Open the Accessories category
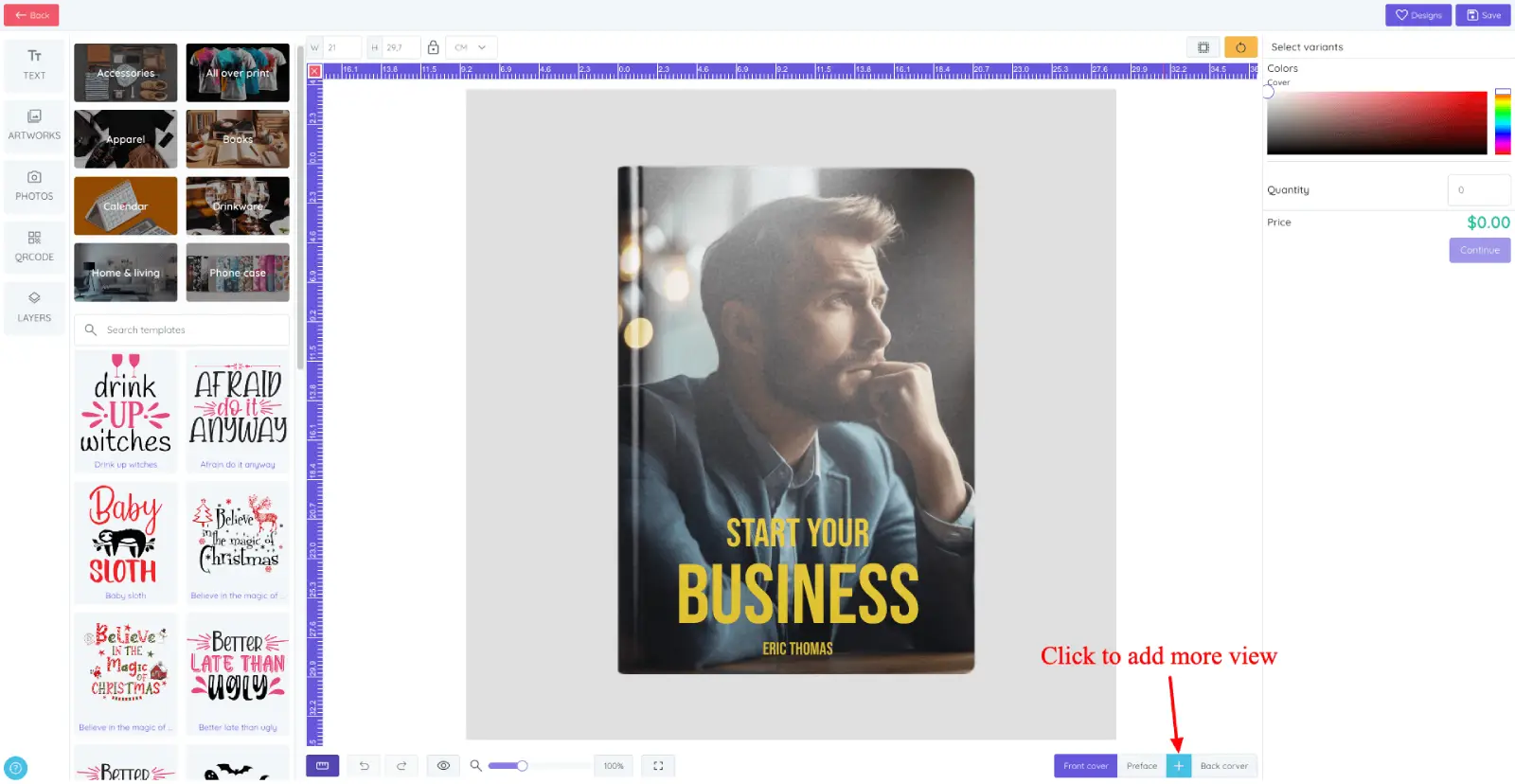Image resolution: width=1515 pixels, height=784 pixels. tap(126, 73)
